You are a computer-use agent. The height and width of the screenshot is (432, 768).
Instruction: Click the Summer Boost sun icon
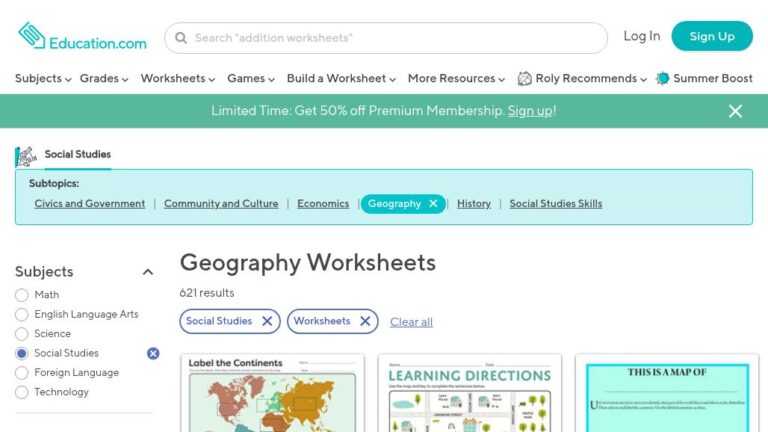point(663,78)
